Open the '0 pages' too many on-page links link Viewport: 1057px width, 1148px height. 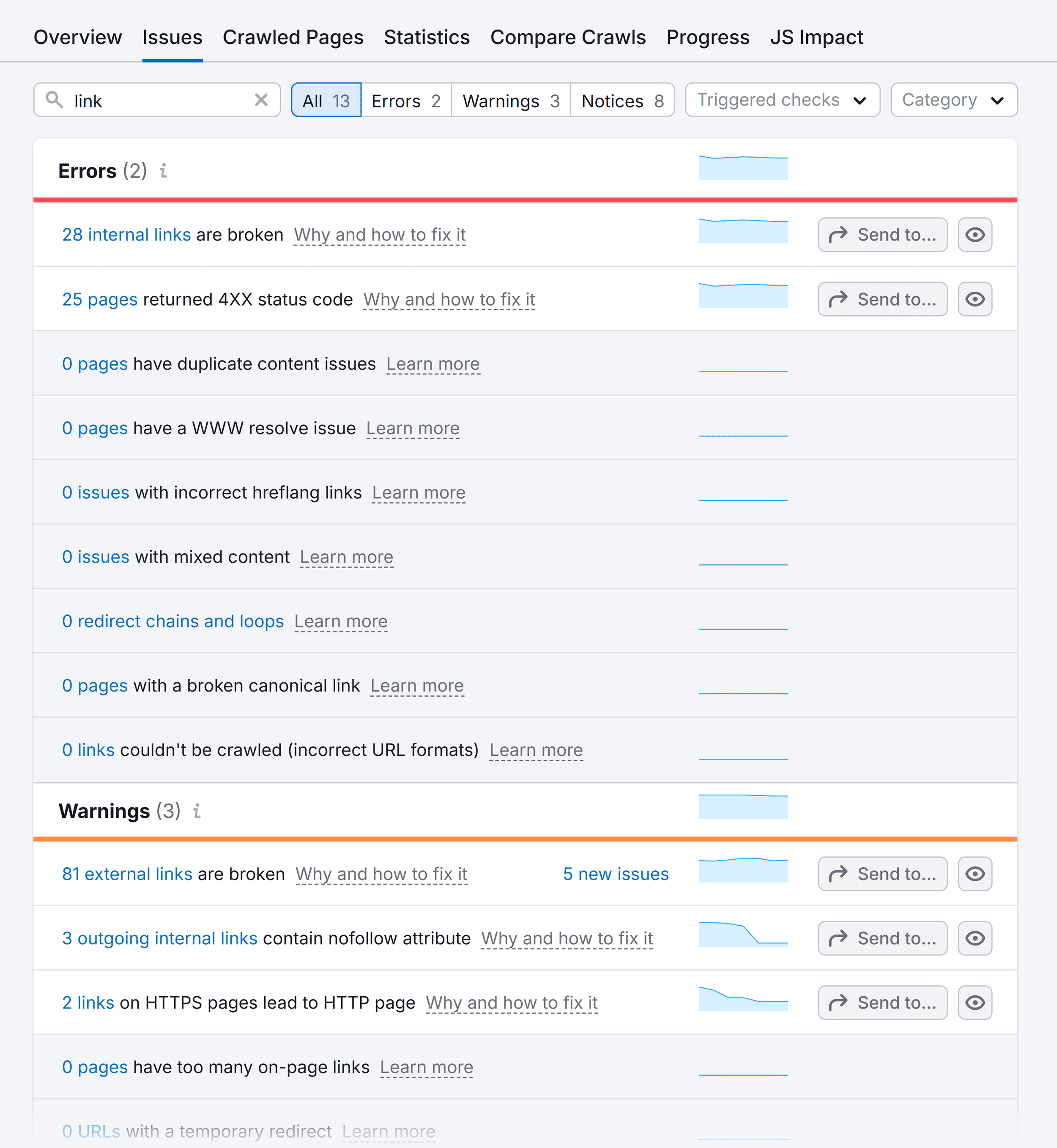(x=95, y=1067)
